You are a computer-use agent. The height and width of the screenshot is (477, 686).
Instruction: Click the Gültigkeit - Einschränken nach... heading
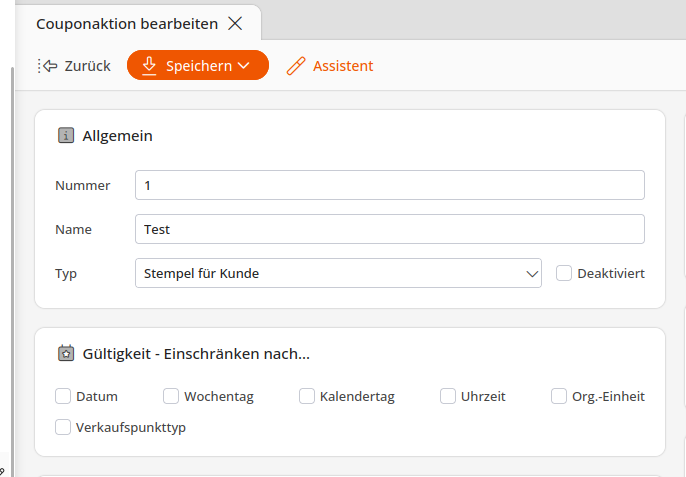pos(196,354)
